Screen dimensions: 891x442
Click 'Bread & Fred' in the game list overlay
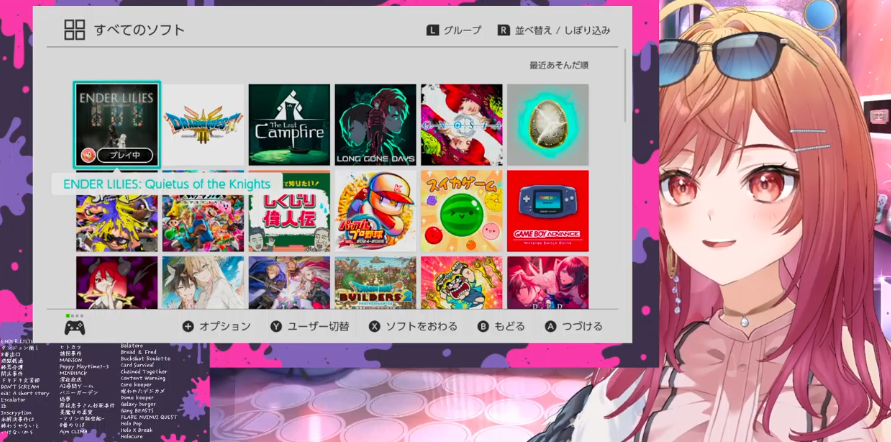138,352
